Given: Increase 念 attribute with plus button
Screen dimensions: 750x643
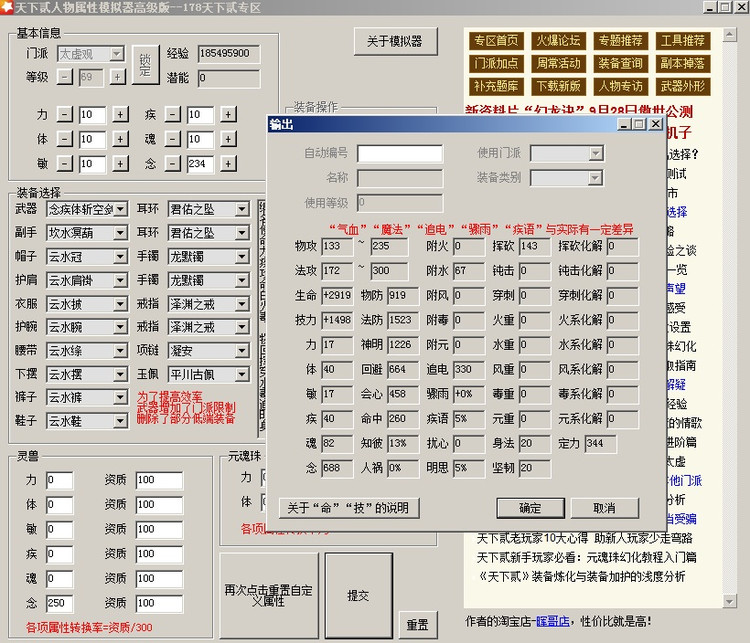Looking at the screenshot, I should [228, 164].
